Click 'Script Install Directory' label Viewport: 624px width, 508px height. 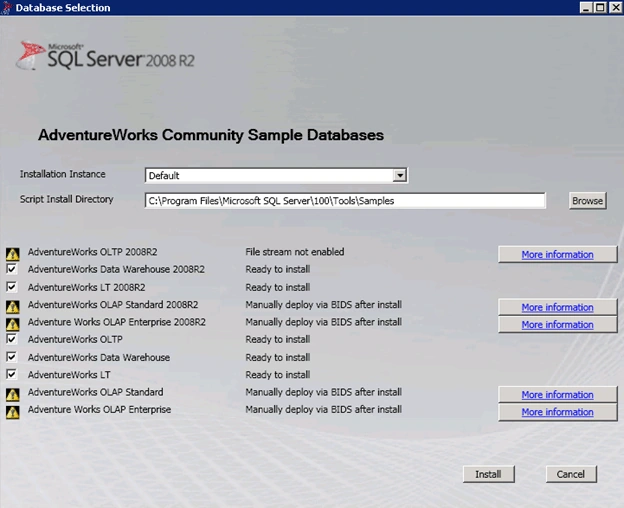[x=66, y=199]
